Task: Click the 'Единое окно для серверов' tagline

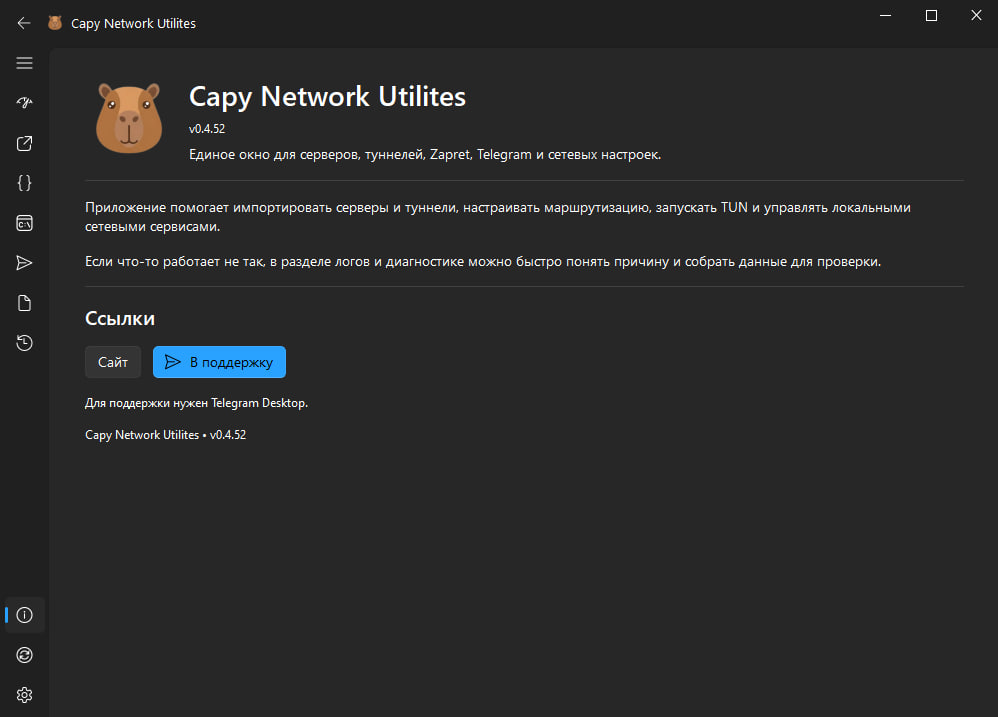Action: point(425,155)
